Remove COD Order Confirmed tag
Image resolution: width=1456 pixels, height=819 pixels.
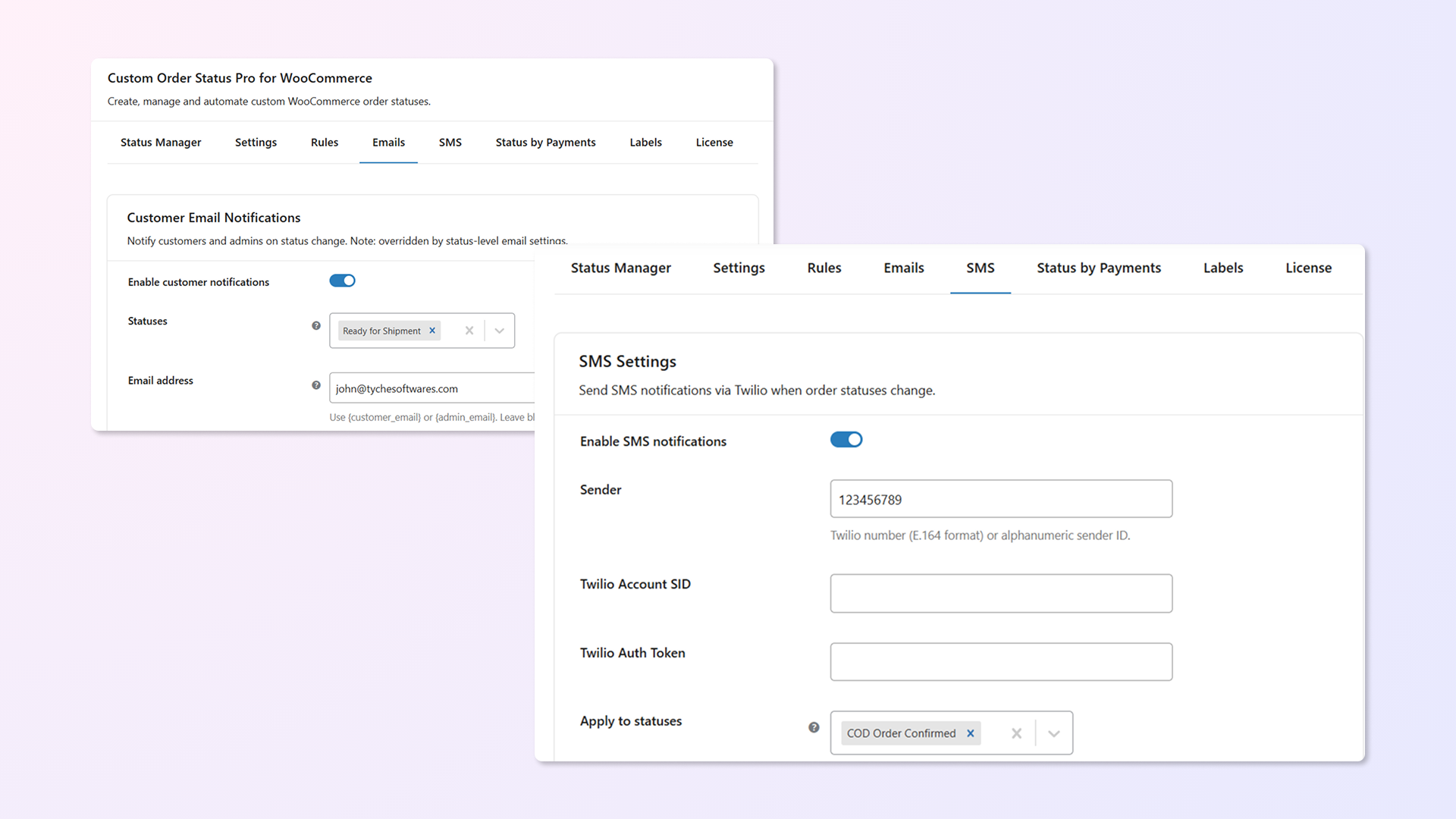[x=971, y=733]
